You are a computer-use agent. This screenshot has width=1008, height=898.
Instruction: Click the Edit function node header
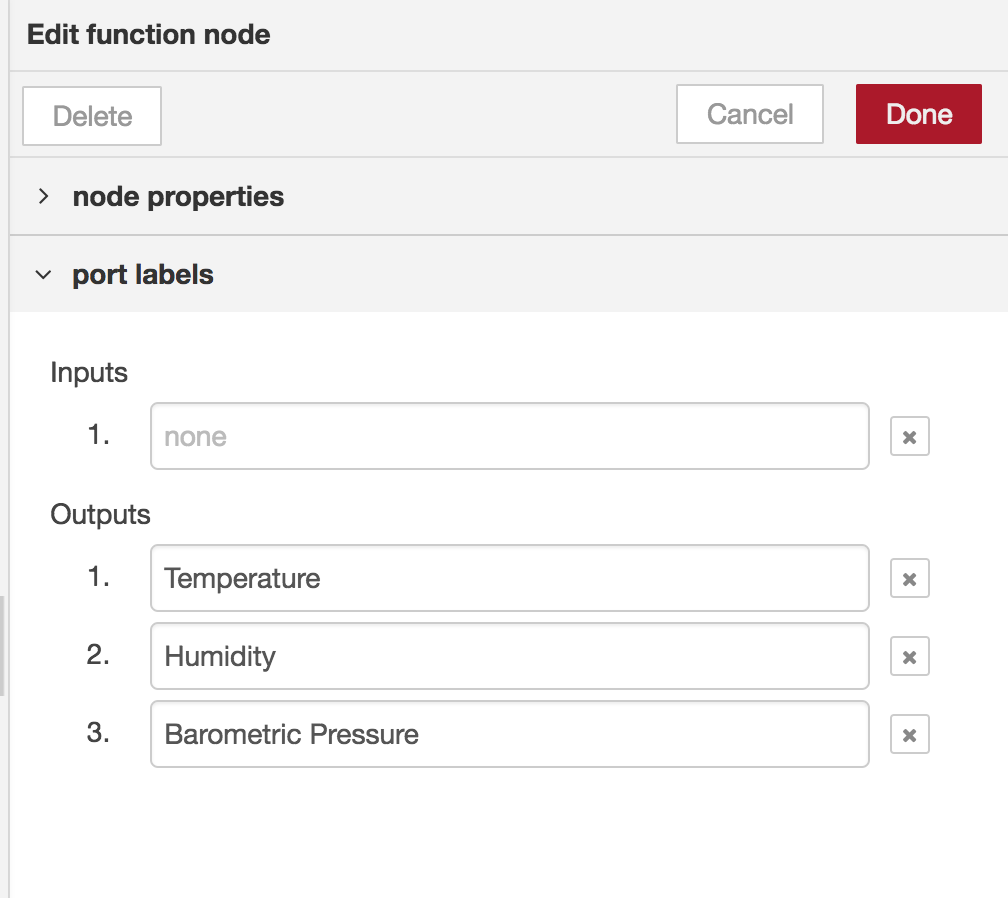click(x=146, y=34)
